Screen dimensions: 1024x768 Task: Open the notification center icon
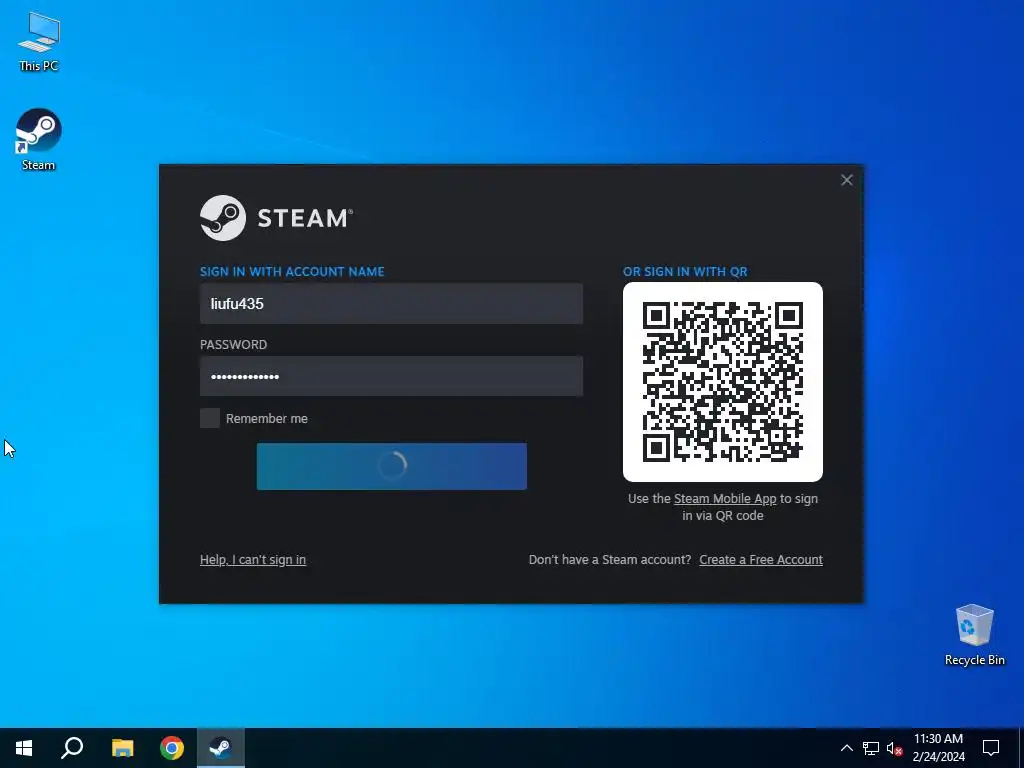991,748
